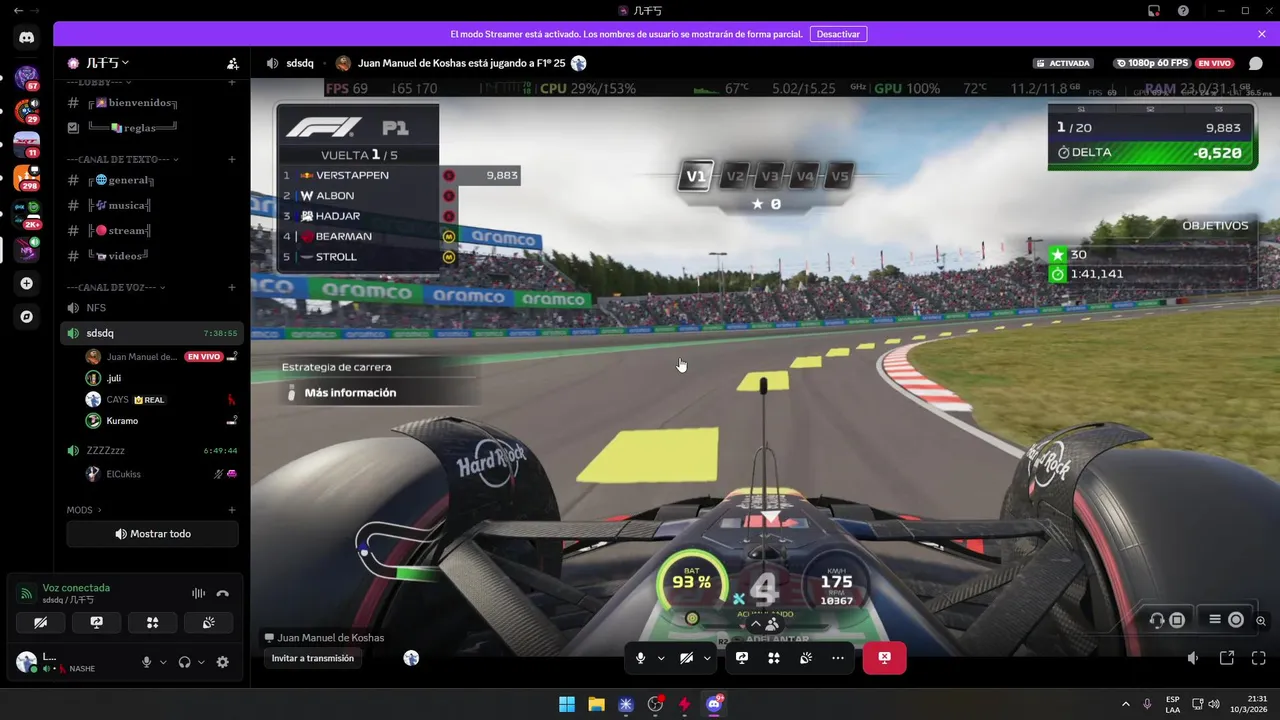The height and width of the screenshot is (720, 1280).
Task: Share screen icon in stream controls
Action: [742, 658]
